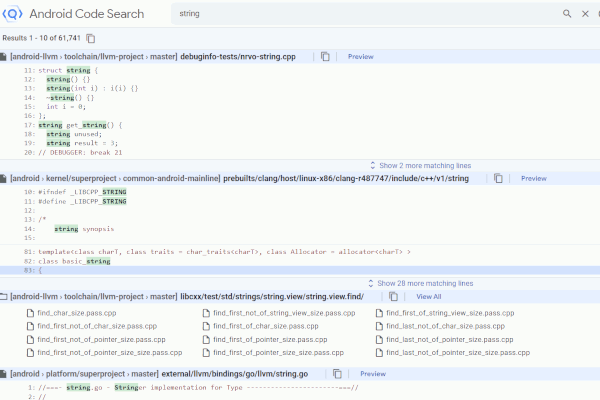600x400 pixels.
Task: Focus the search field containing 'string'
Action: [364, 14]
